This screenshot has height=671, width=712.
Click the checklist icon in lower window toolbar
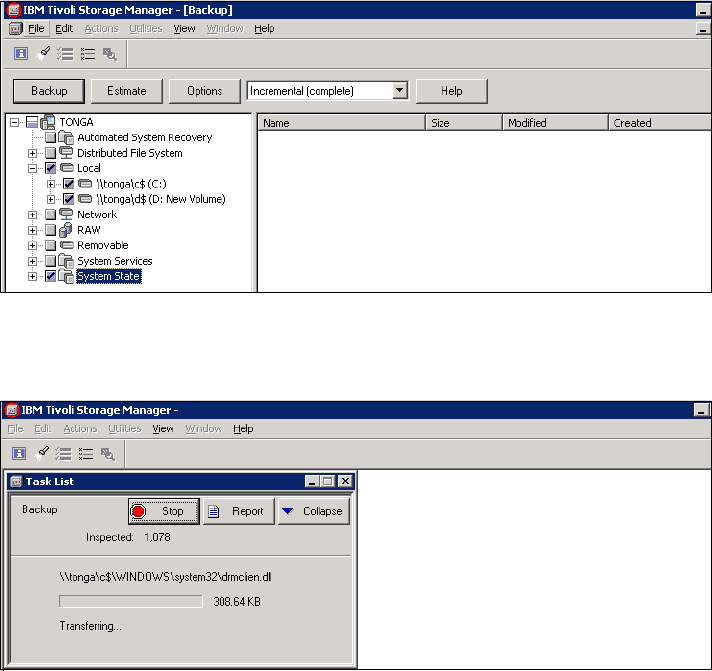pyautogui.click(x=64, y=454)
